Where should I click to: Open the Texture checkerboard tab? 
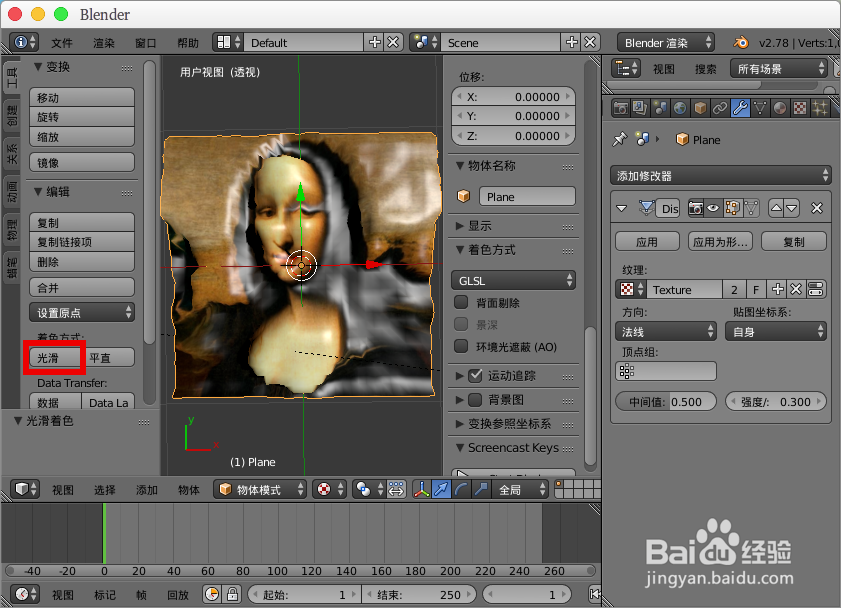pyautogui.click(x=800, y=108)
